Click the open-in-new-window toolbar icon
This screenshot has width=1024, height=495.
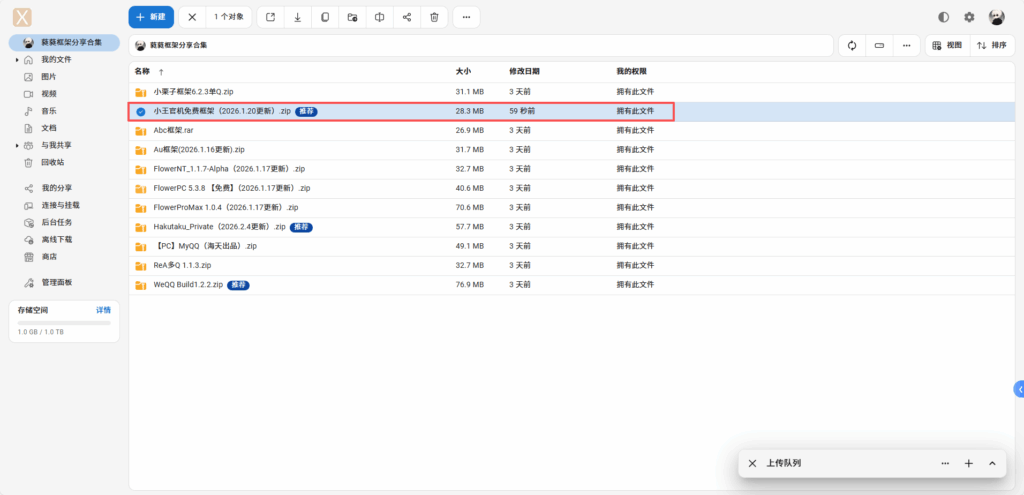(271, 17)
